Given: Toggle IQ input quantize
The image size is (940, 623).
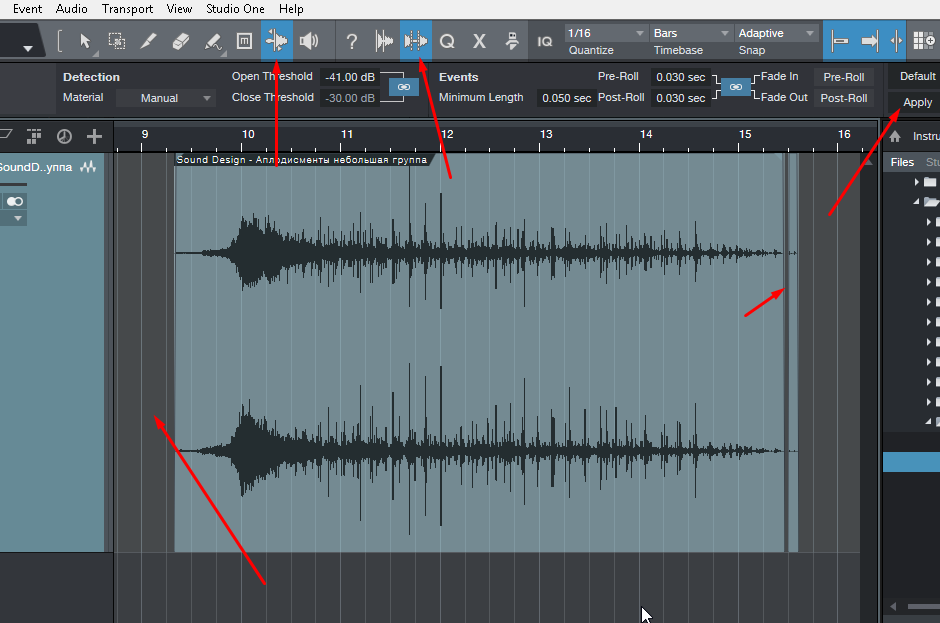Looking at the screenshot, I should click(x=545, y=41).
